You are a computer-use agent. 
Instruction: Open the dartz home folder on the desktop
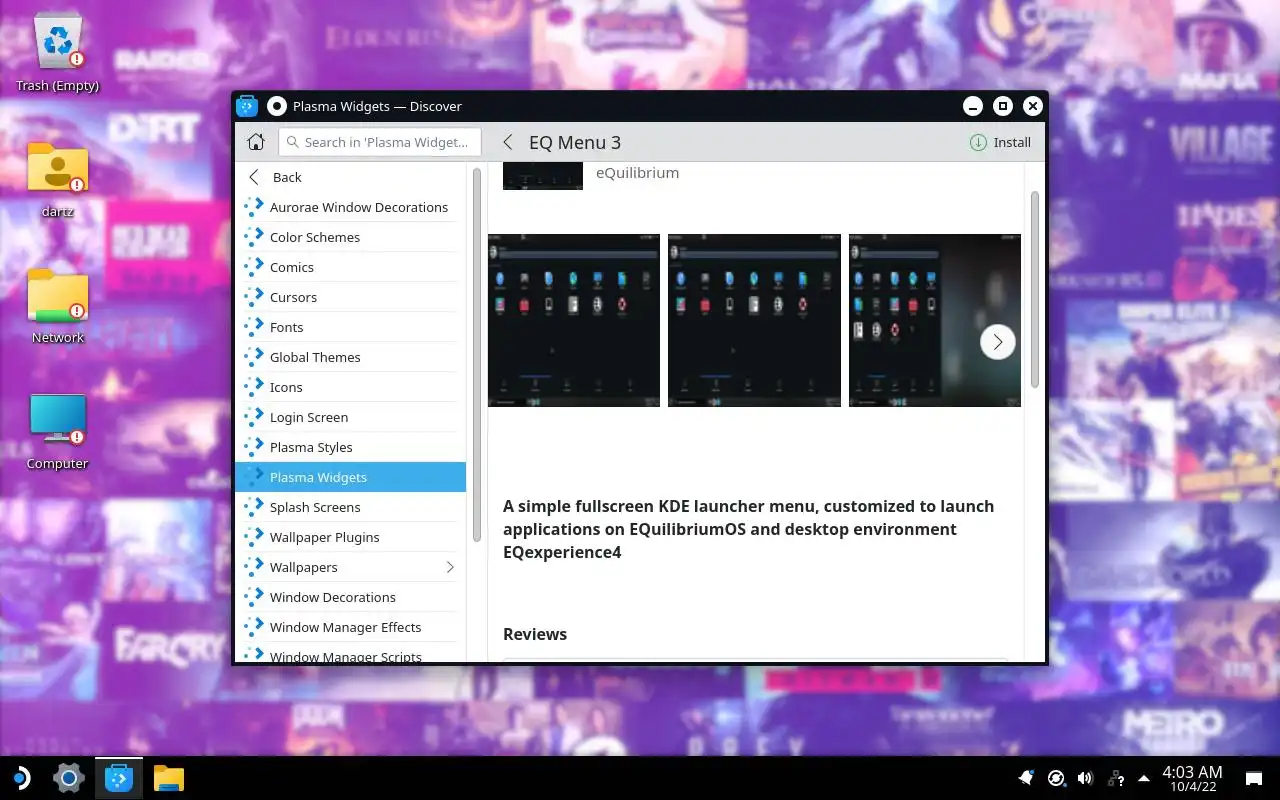click(58, 179)
